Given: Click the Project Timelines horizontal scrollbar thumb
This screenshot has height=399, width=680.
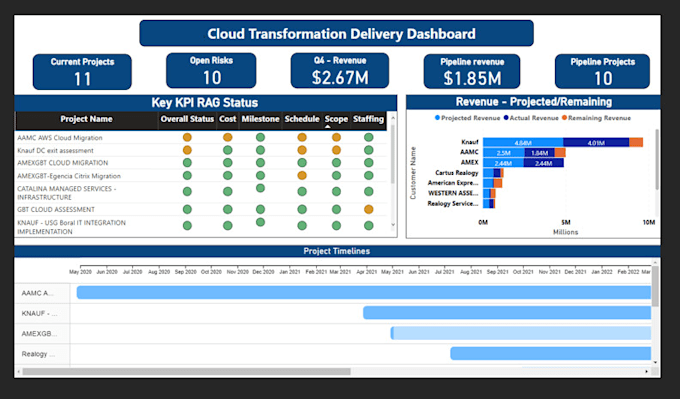Looking at the screenshot, I should click(186, 372).
